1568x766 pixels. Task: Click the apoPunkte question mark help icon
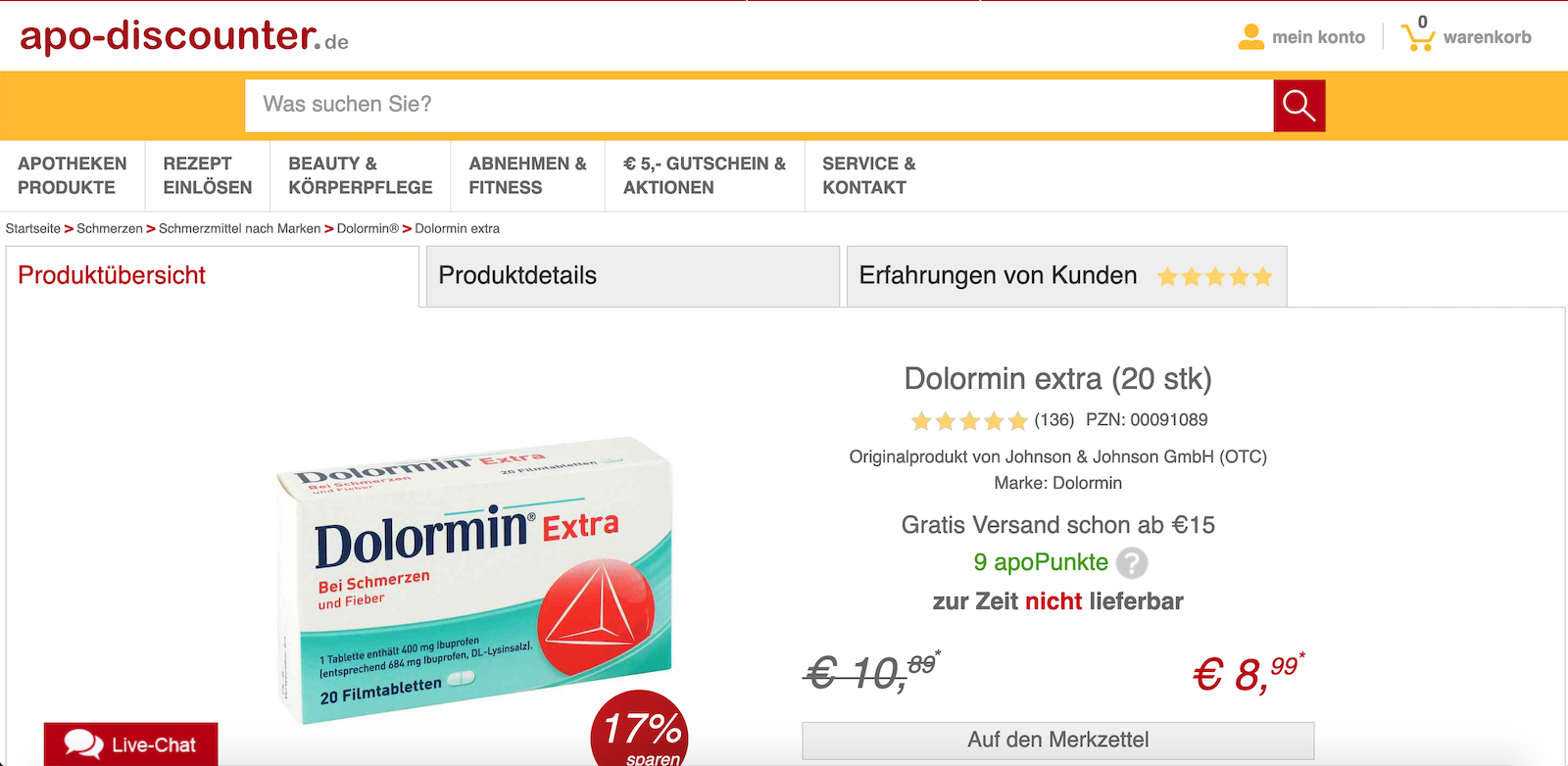(1132, 563)
